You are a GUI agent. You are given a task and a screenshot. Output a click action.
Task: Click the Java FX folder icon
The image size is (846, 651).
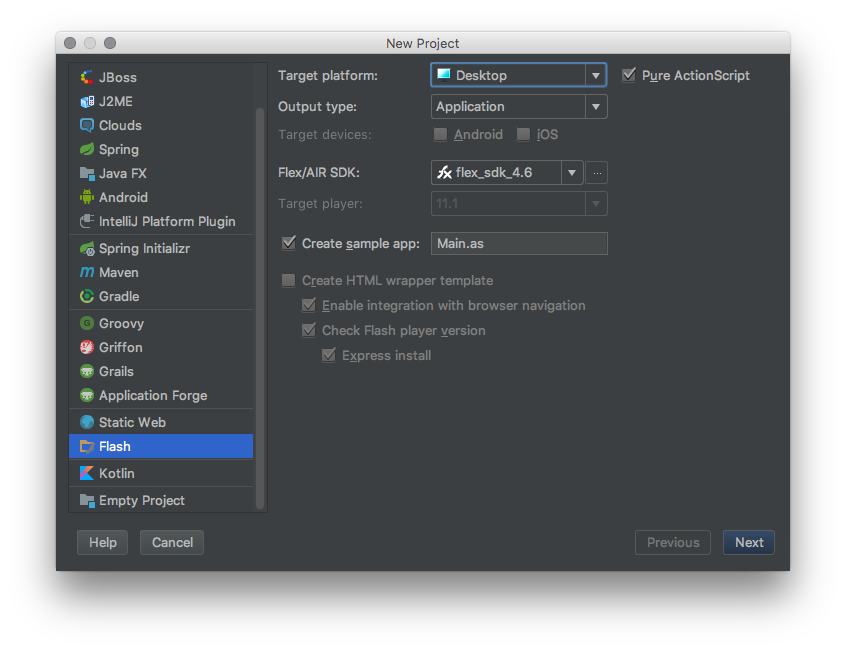[87, 173]
